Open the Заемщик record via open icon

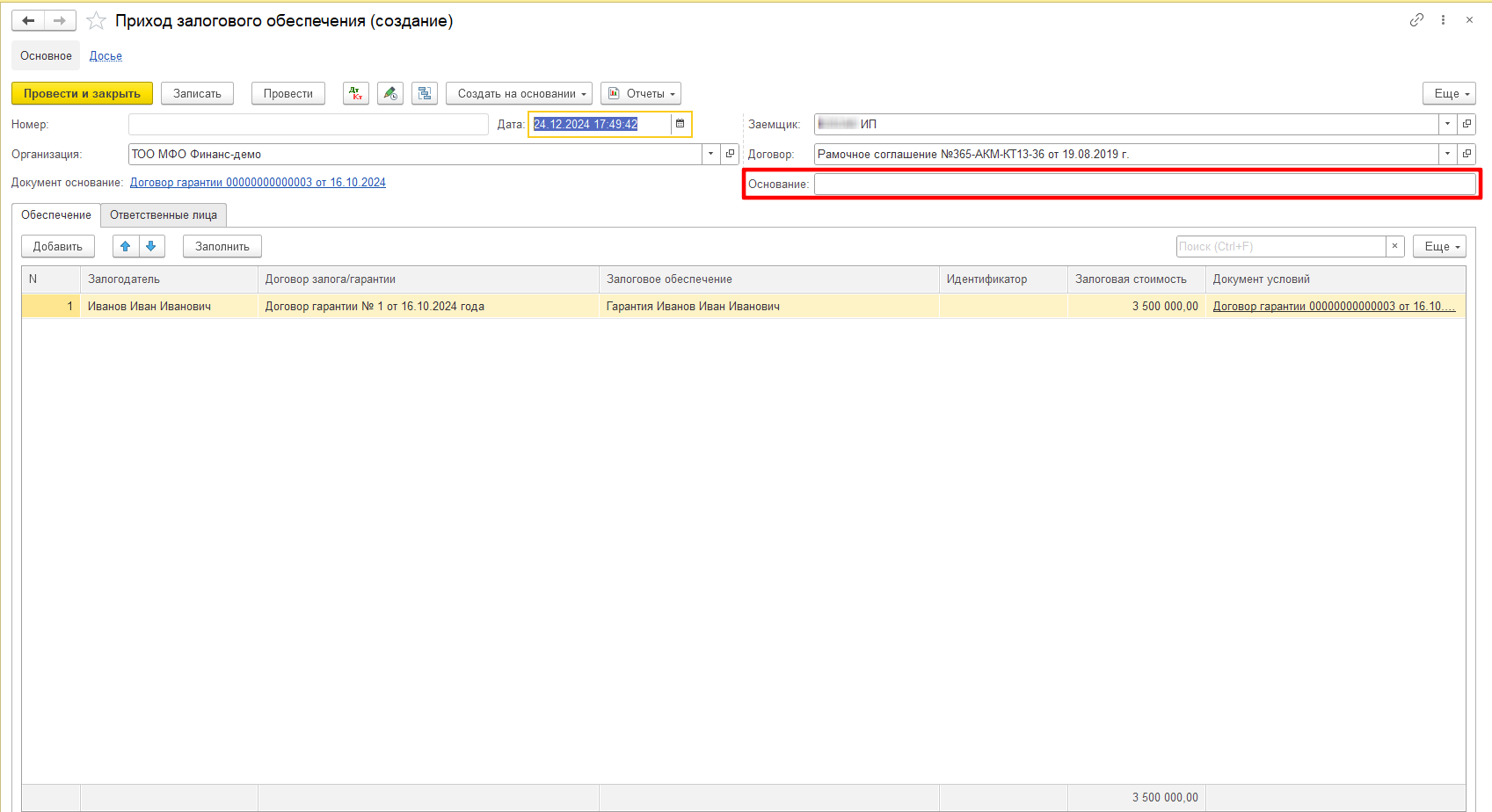click(1467, 124)
